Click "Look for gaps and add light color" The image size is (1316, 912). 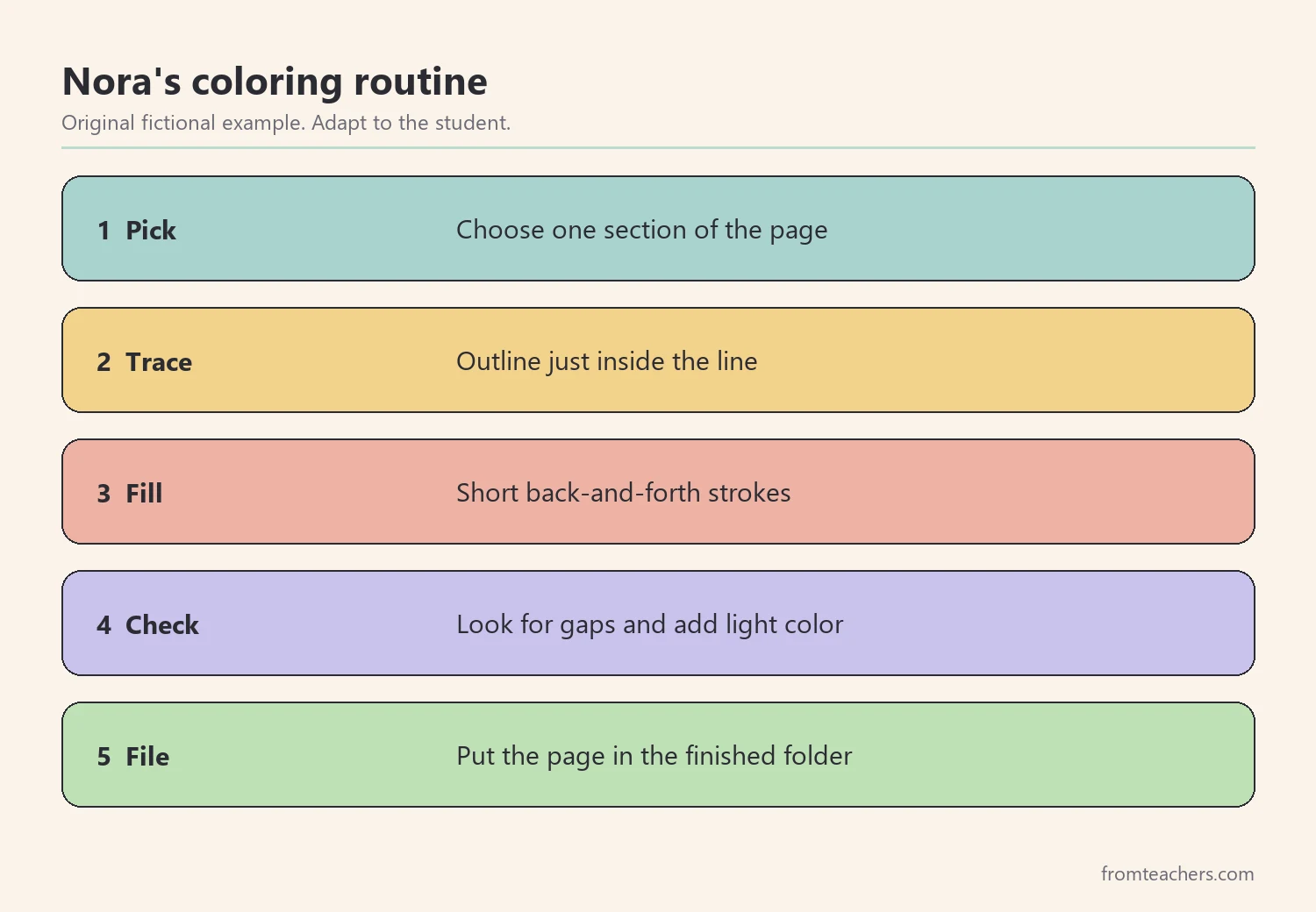point(649,624)
